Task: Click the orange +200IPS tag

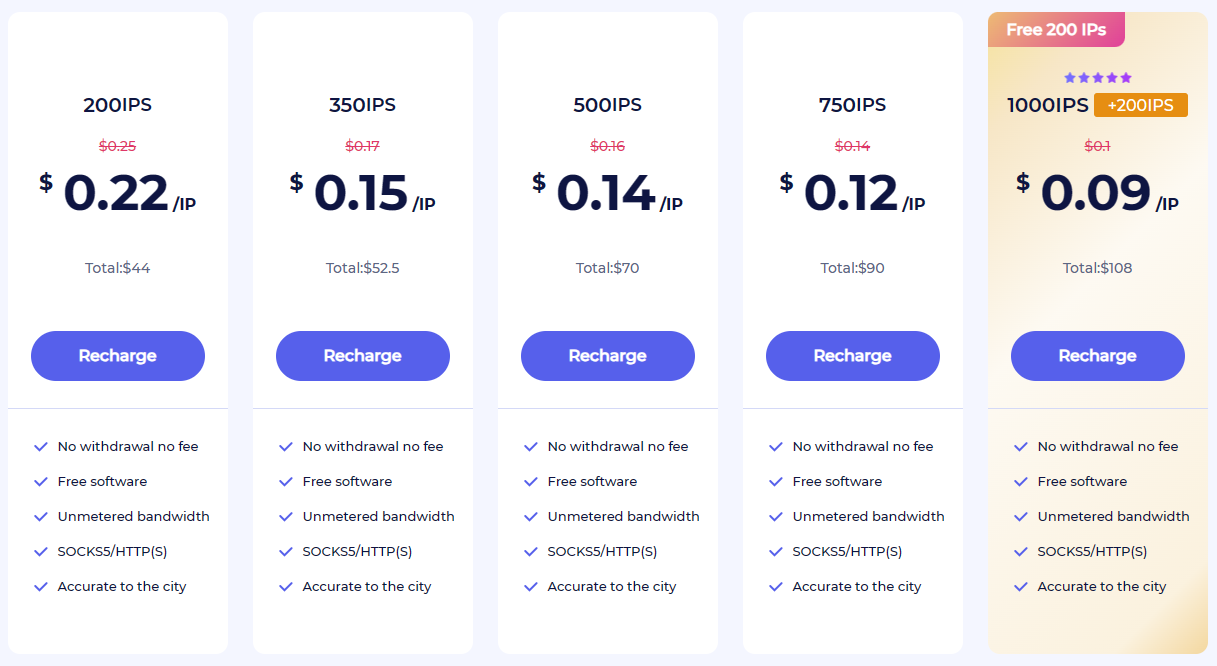Action: point(1141,105)
